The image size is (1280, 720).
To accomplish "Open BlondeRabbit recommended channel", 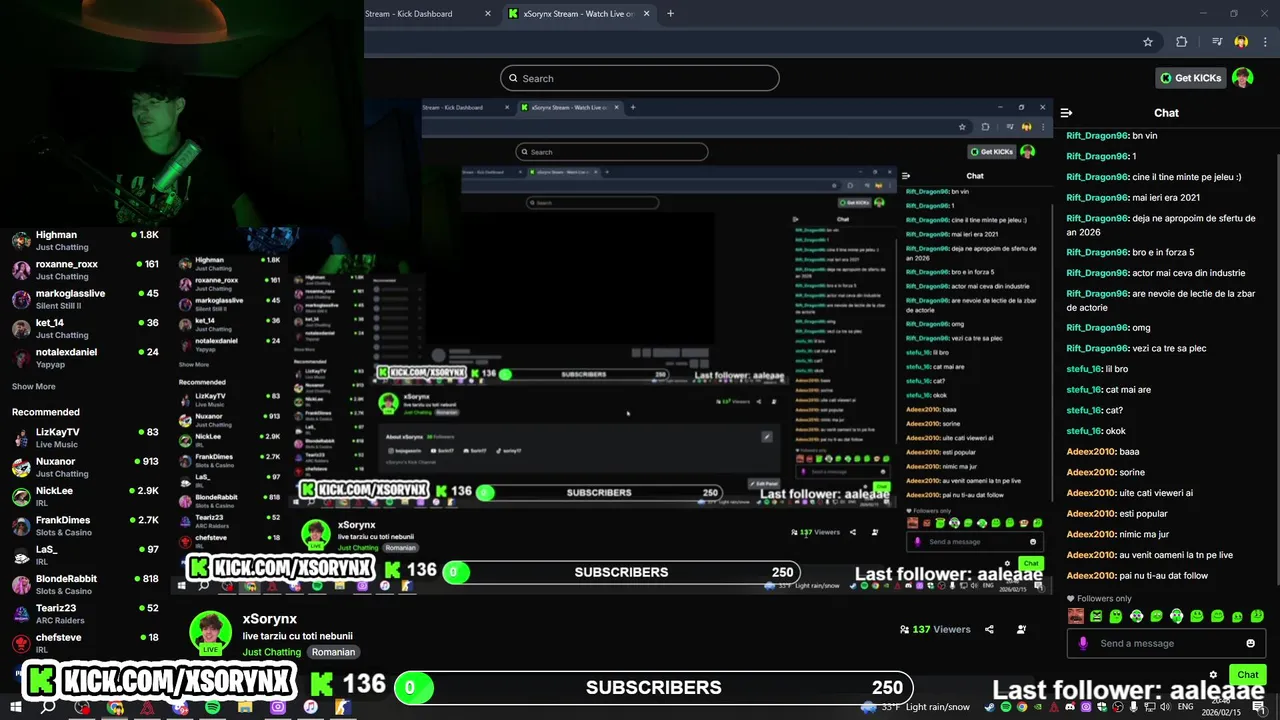I will 86,584.
